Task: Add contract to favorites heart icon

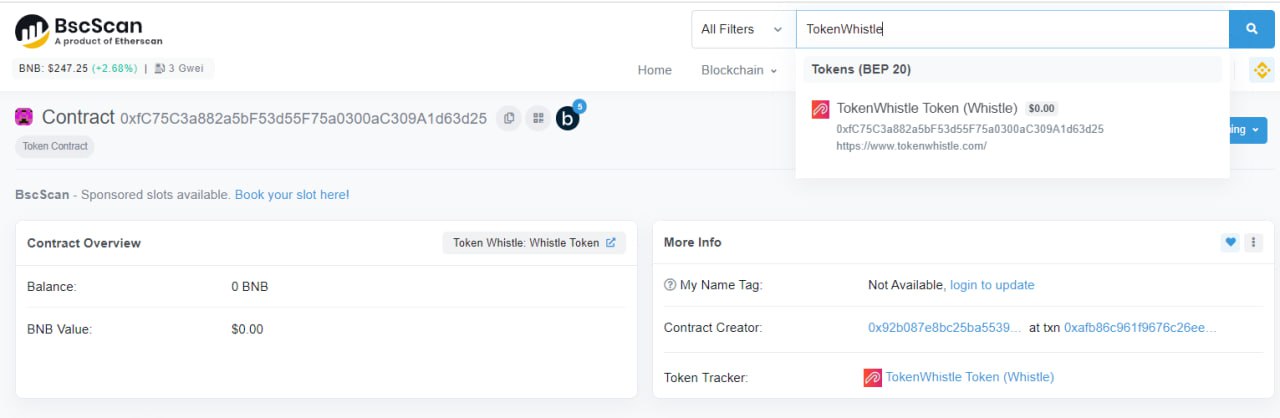Action: coord(1230,242)
